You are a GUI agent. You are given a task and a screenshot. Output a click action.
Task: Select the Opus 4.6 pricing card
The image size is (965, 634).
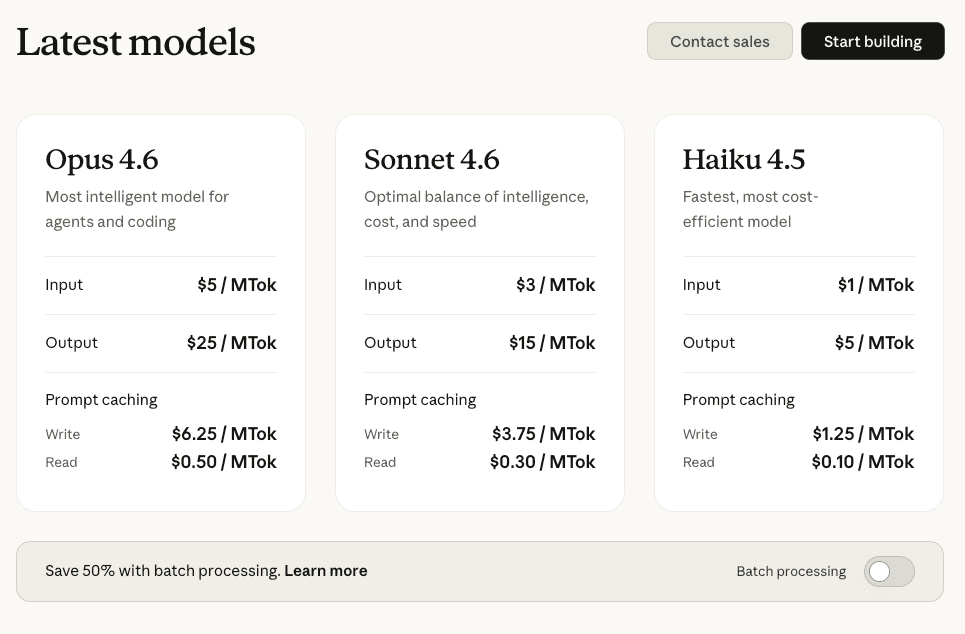[160, 311]
